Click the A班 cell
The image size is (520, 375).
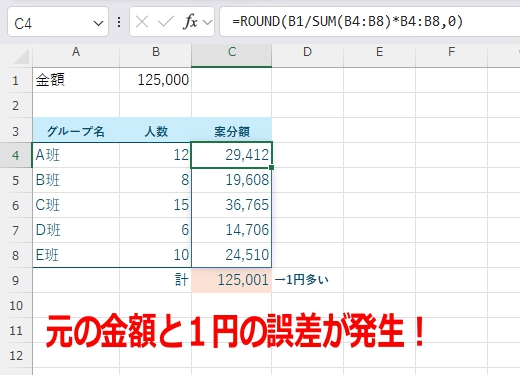76,155
